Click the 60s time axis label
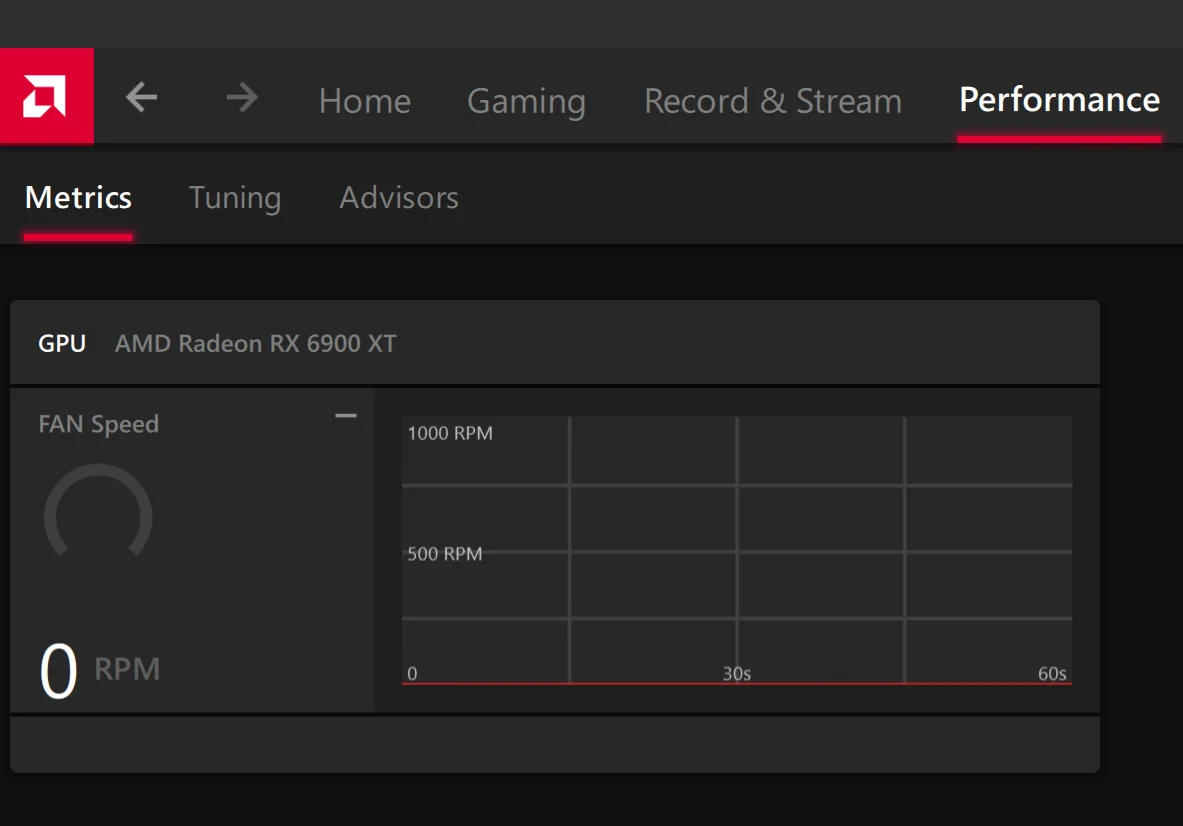The height and width of the screenshot is (826, 1183). tap(1052, 674)
